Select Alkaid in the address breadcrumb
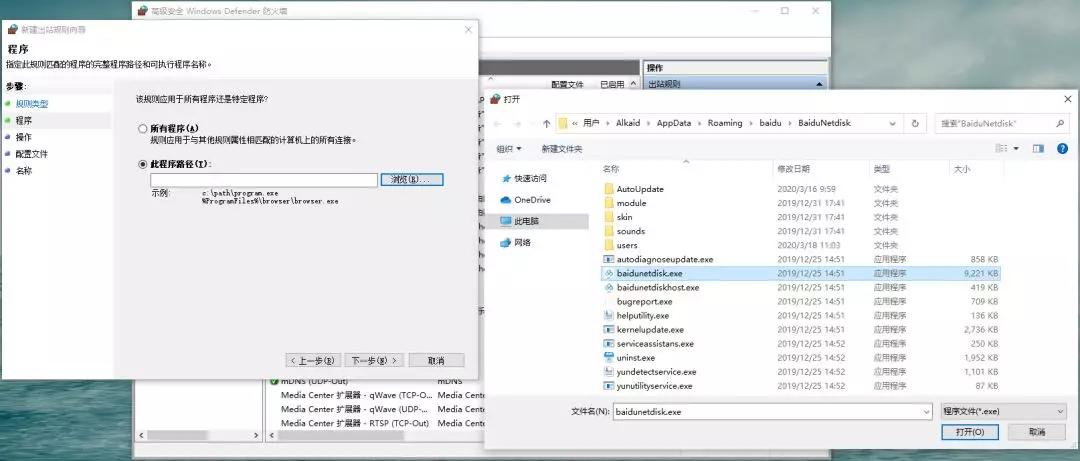1080x461 pixels. click(627, 123)
